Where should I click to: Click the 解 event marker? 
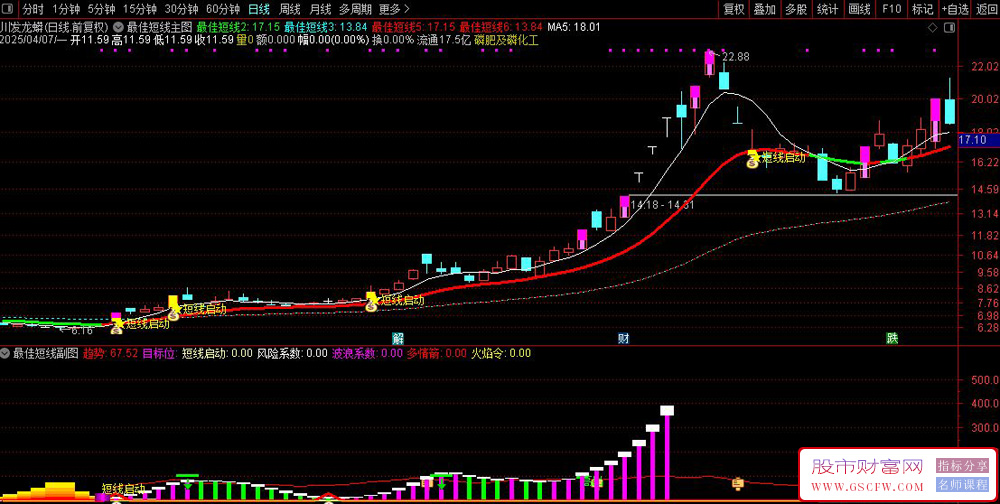397,338
